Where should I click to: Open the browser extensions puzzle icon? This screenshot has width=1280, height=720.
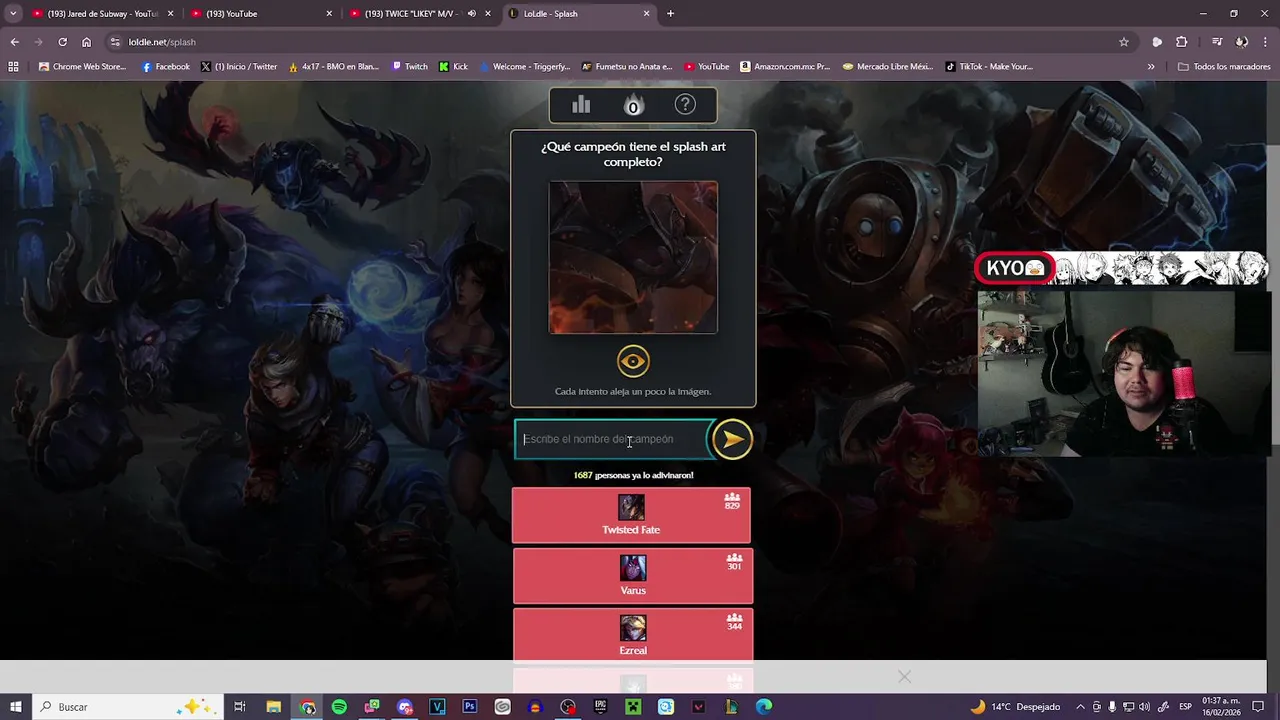click(1182, 42)
